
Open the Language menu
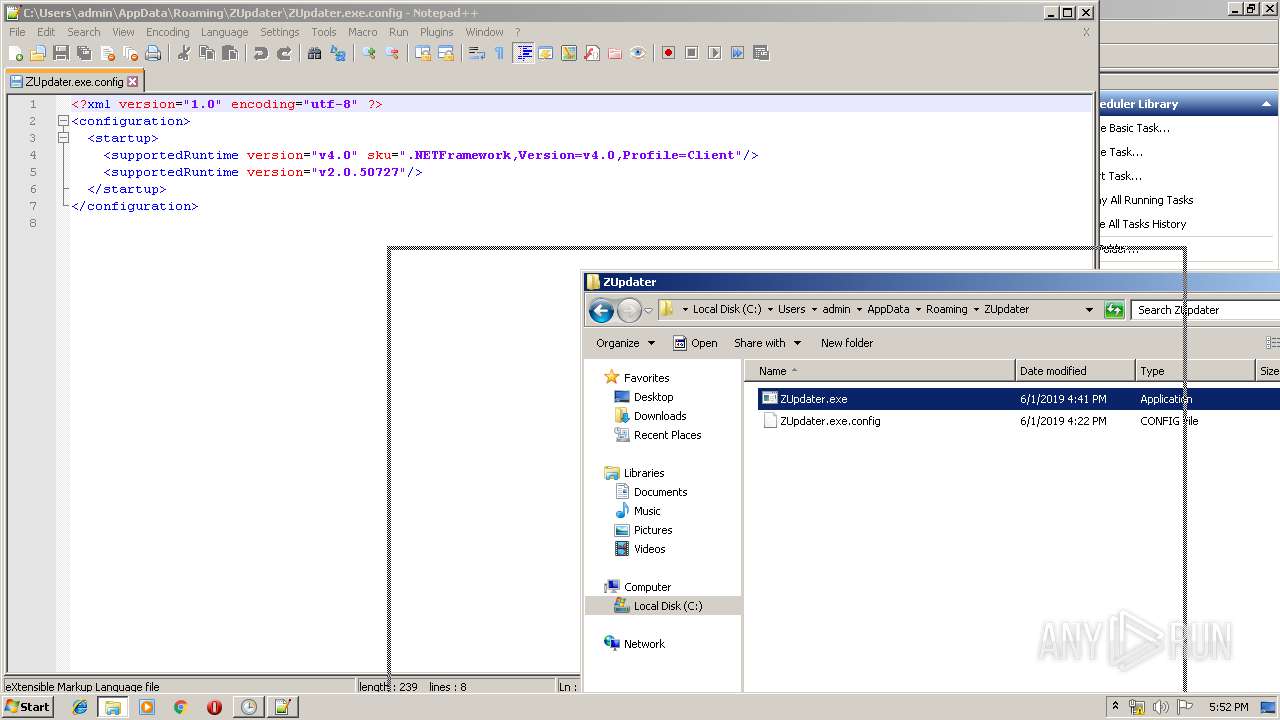(x=224, y=32)
